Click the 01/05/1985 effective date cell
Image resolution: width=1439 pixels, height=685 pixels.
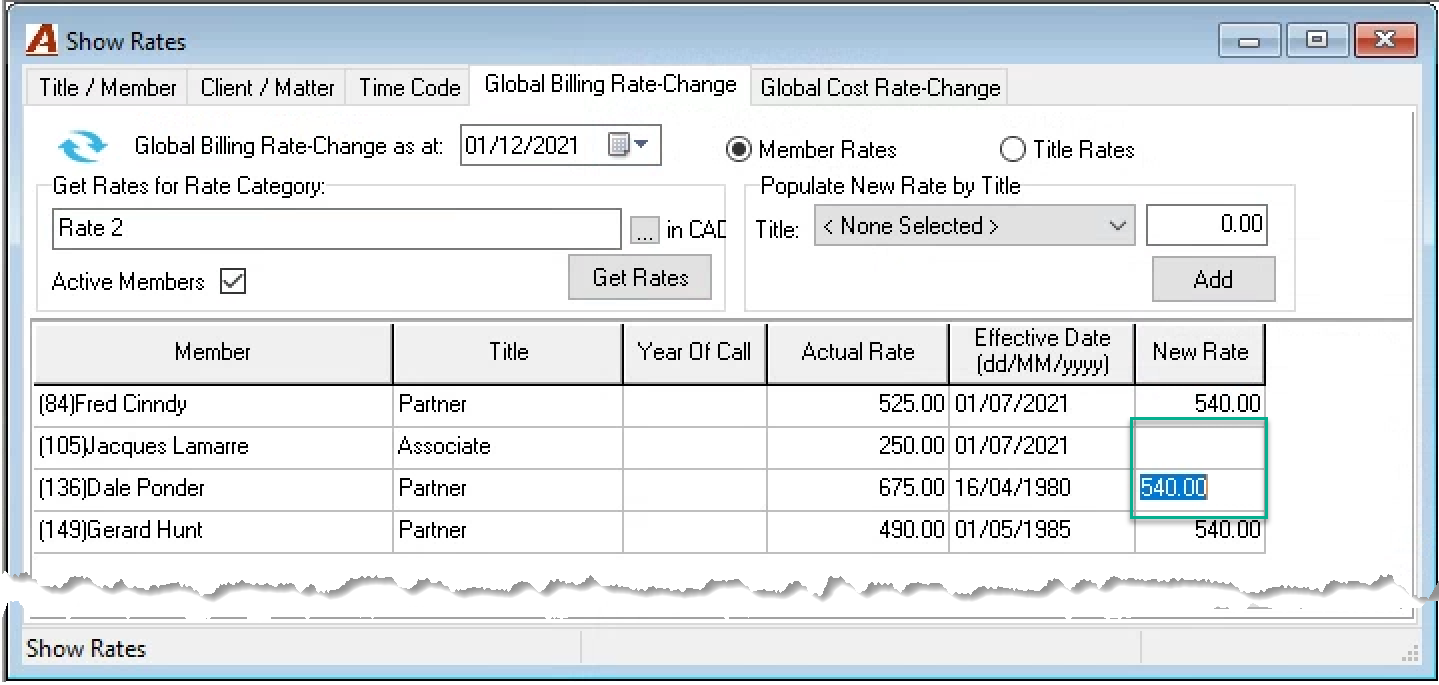click(x=1042, y=531)
